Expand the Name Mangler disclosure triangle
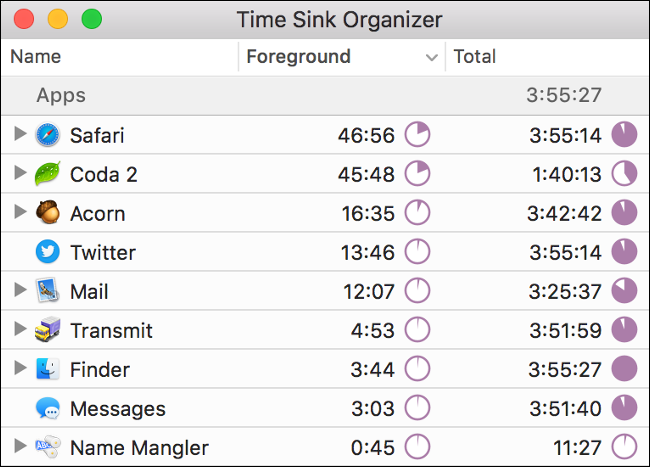 20,446
